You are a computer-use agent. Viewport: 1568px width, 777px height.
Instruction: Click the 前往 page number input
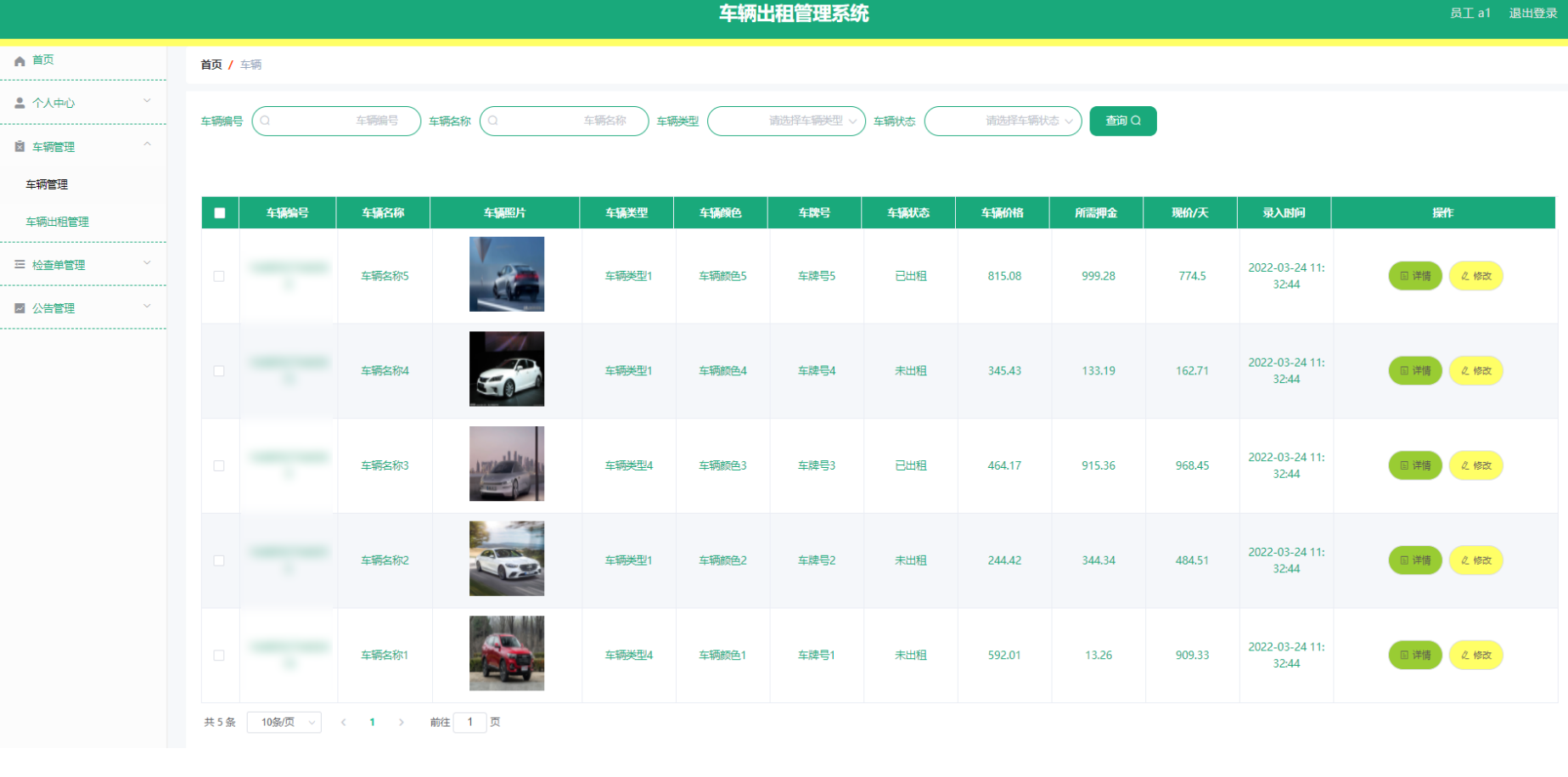tap(469, 723)
